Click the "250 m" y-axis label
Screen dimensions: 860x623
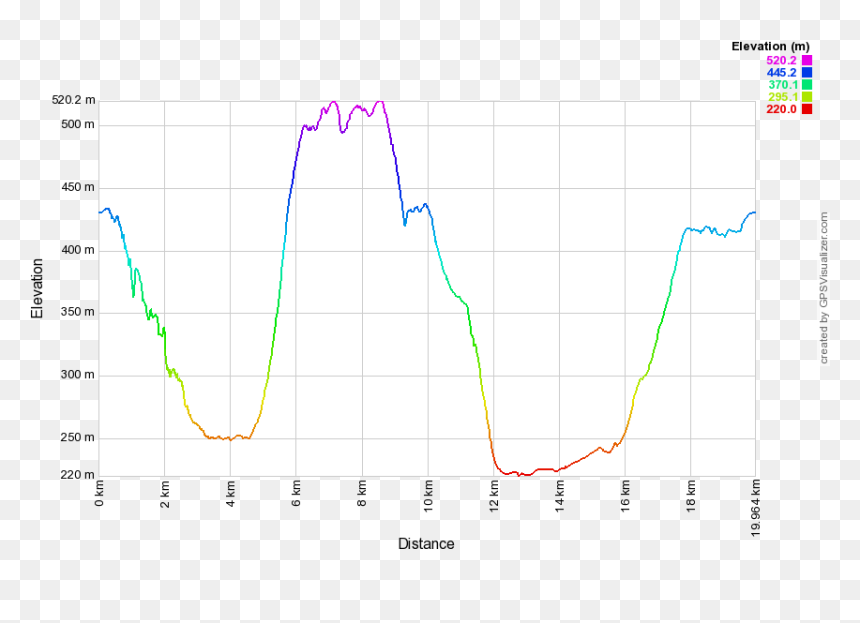coord(78,438)
